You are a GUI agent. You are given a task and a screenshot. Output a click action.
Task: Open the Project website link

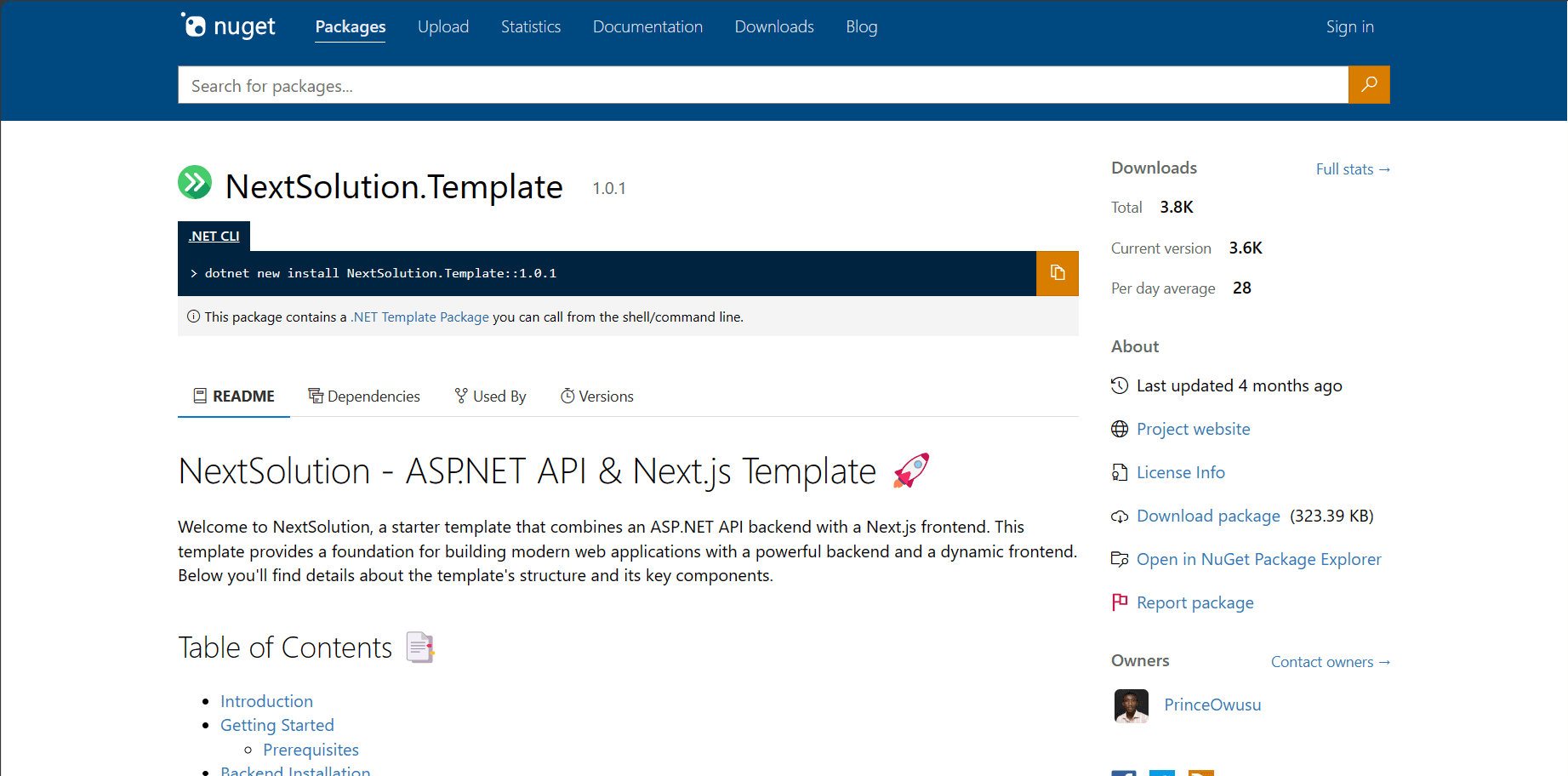click(x=1194, y=429)
